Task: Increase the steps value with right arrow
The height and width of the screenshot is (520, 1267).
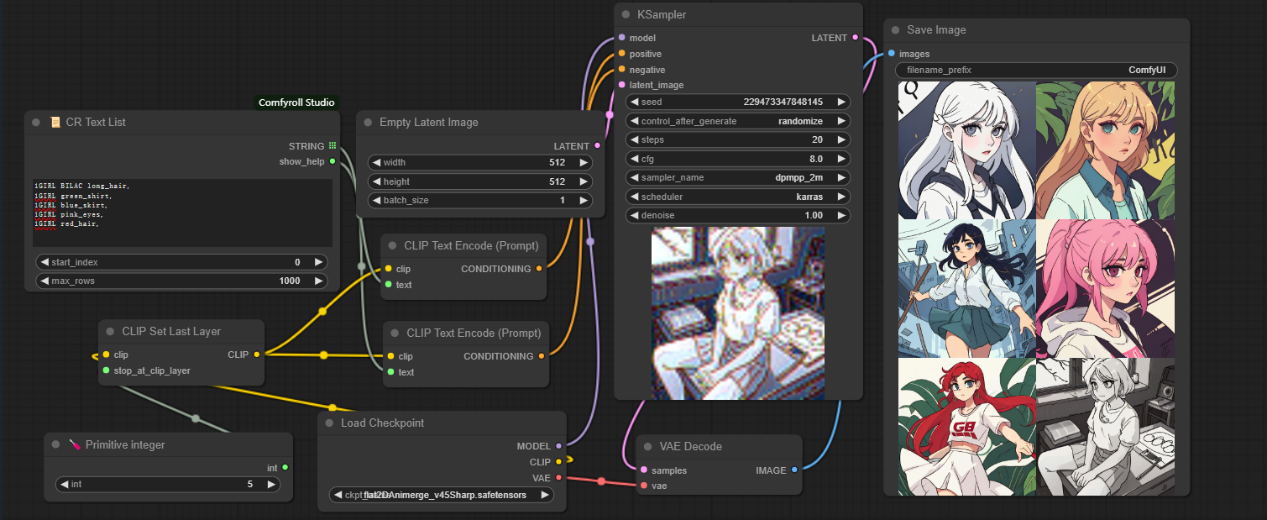Action: click(843, 140)
